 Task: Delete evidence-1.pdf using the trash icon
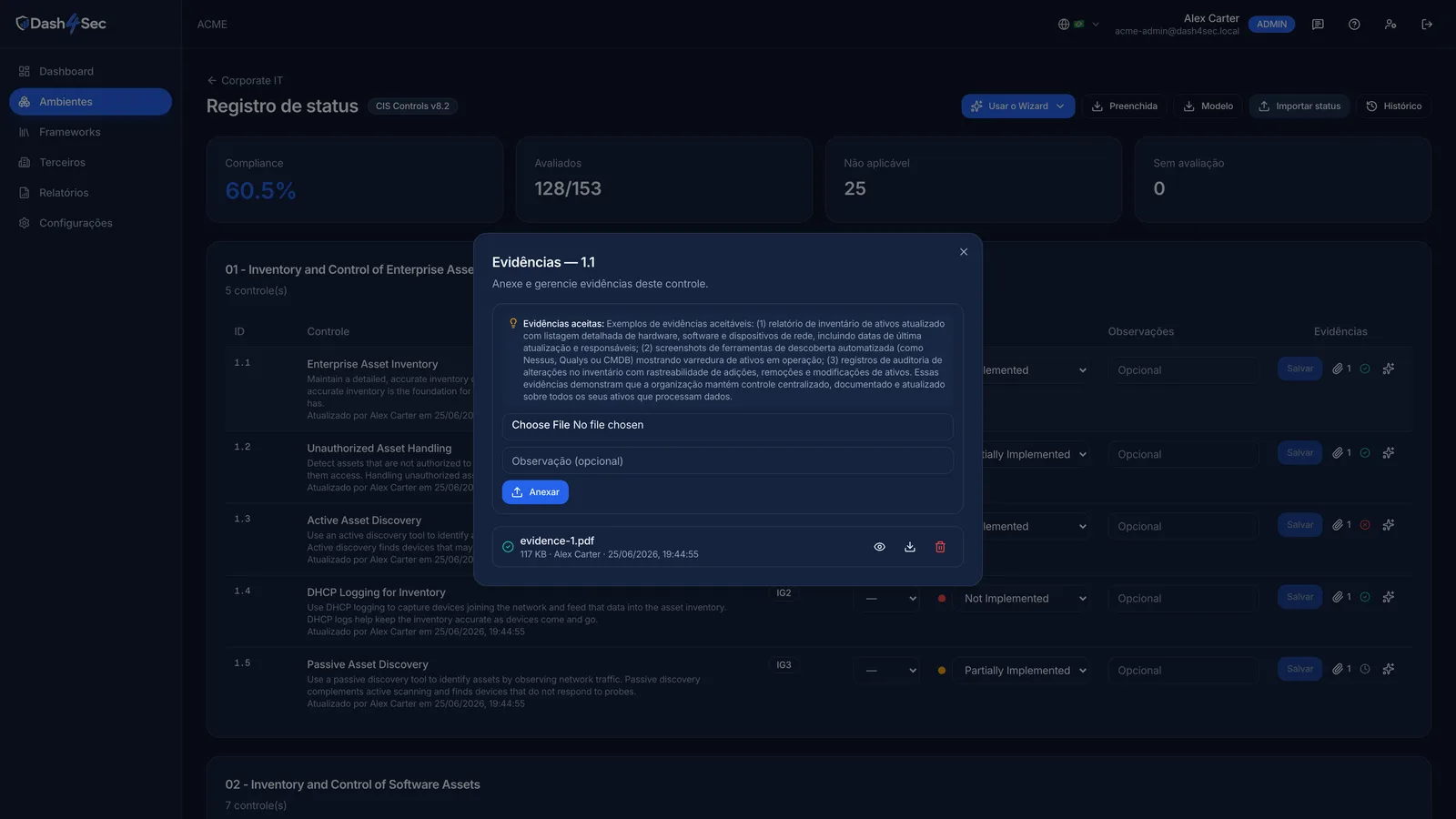940,547
